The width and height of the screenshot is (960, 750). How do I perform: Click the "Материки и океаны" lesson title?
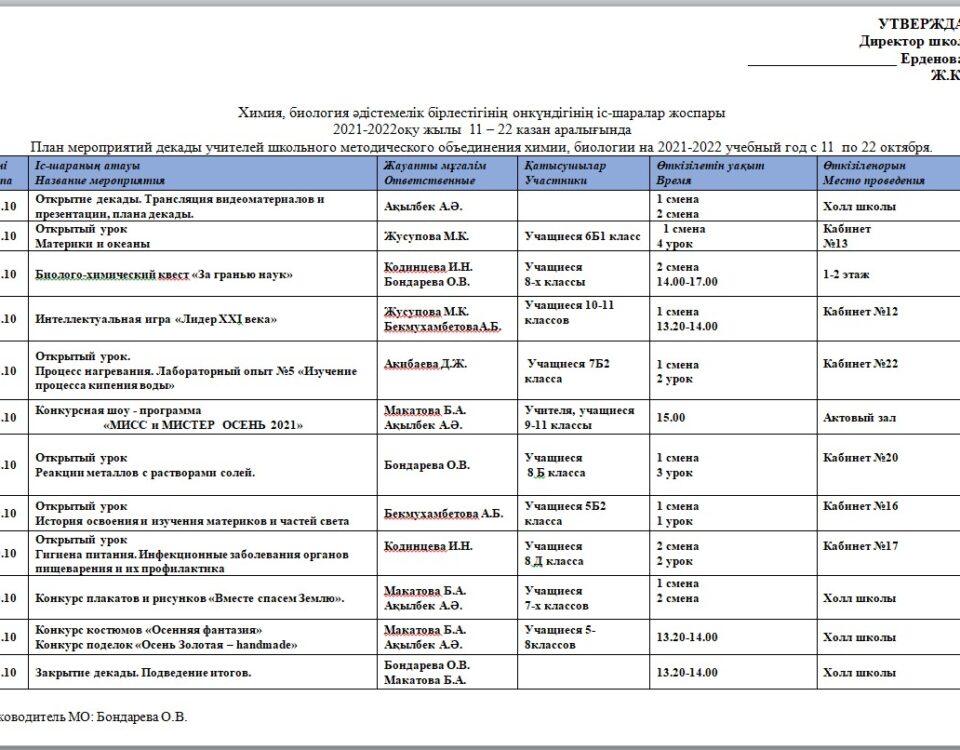point(93,243)
